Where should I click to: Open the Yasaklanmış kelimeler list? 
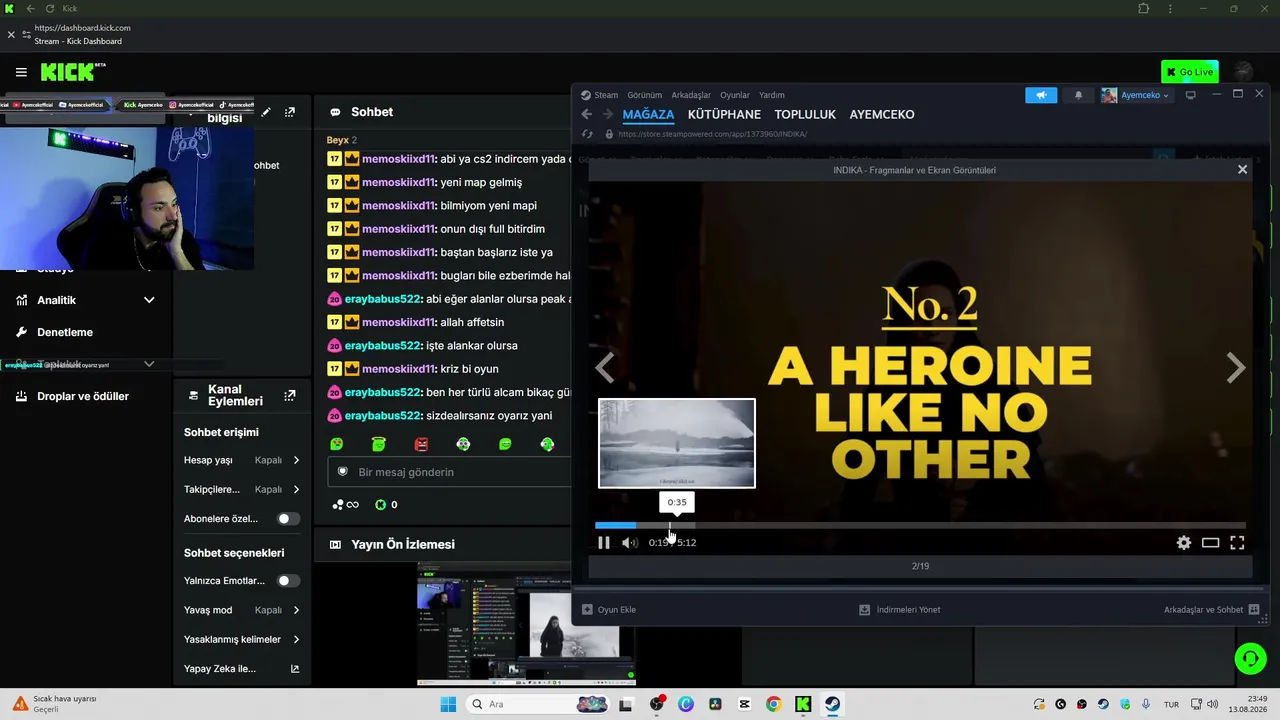(242, 639)
